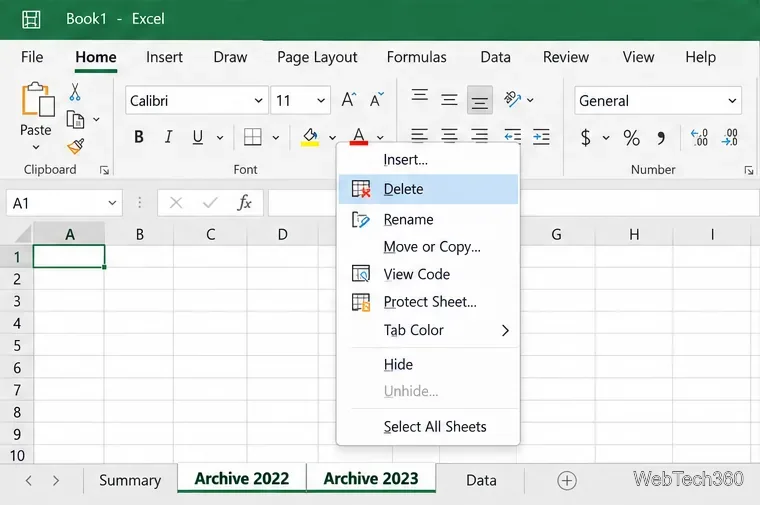Decrease font size with smaller A
The width and height of the screenshot is (760, 505).
pos(377,100)
